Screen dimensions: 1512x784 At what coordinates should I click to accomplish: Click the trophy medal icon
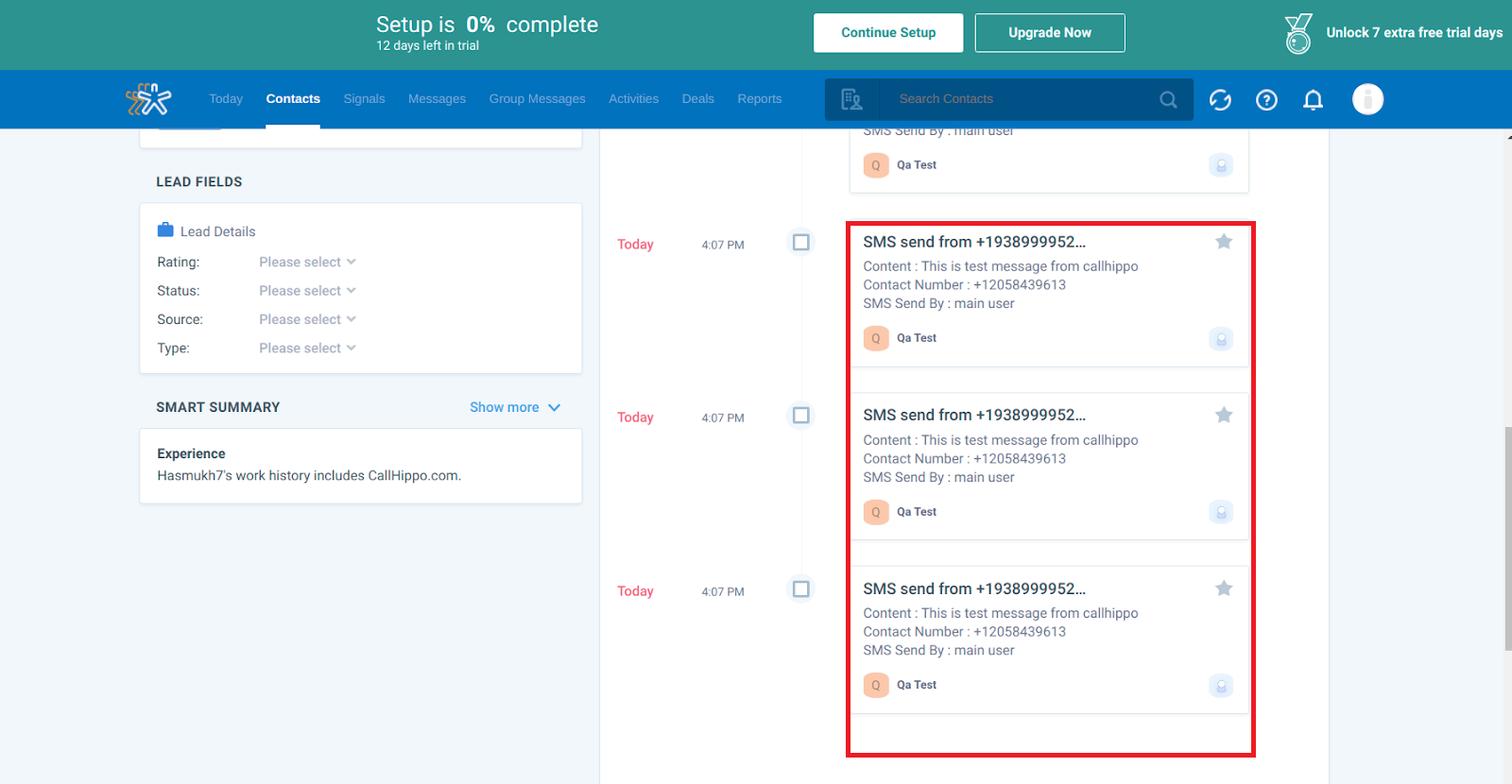coord(1298,33)
